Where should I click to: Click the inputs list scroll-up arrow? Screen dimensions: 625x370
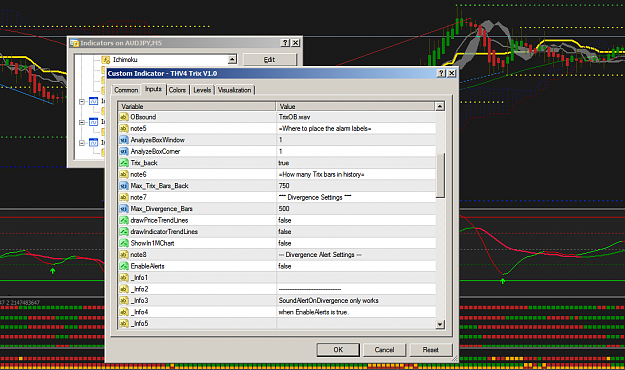click(x=440, y=106)
